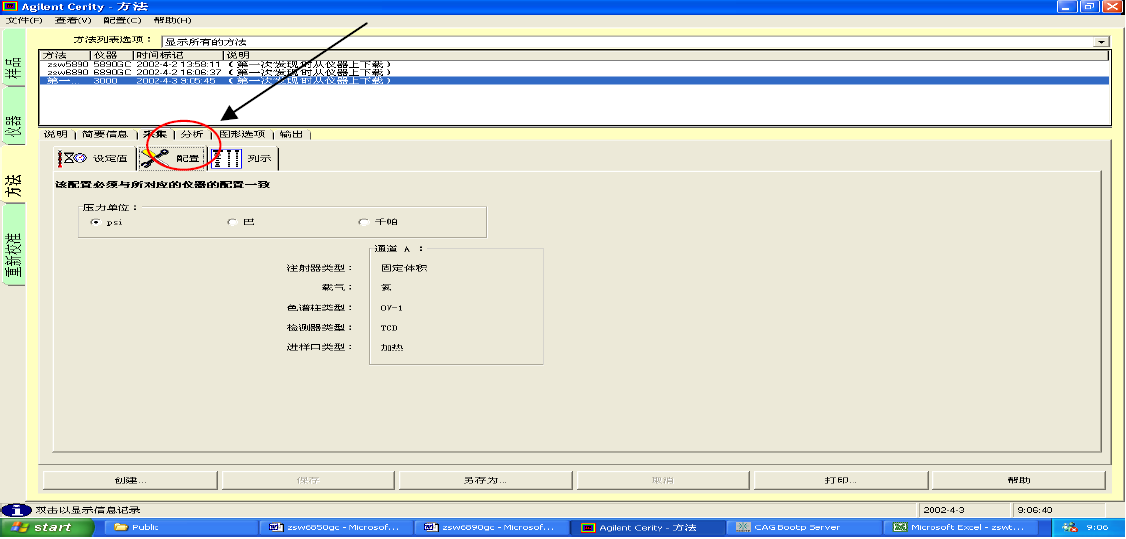Open the 重新校准 side tab
Screen dimensions: 1126x539
click(13, 244)
